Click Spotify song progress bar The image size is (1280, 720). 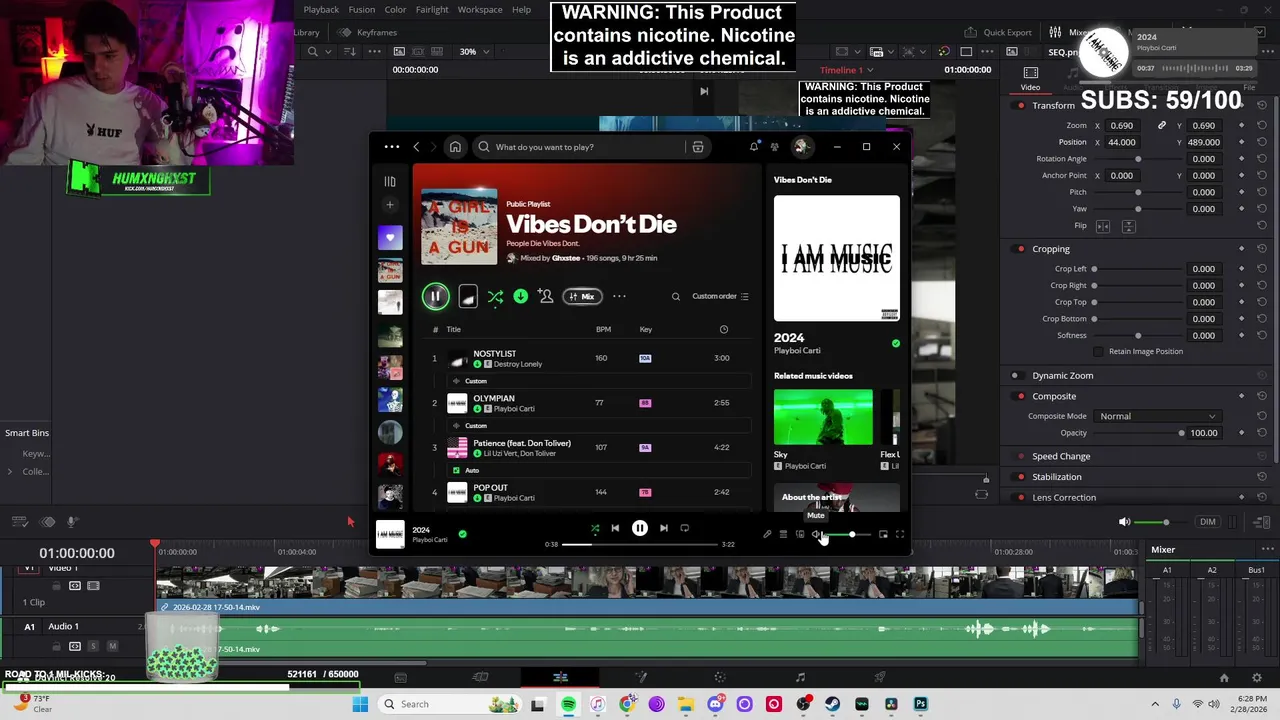[640, 545]
